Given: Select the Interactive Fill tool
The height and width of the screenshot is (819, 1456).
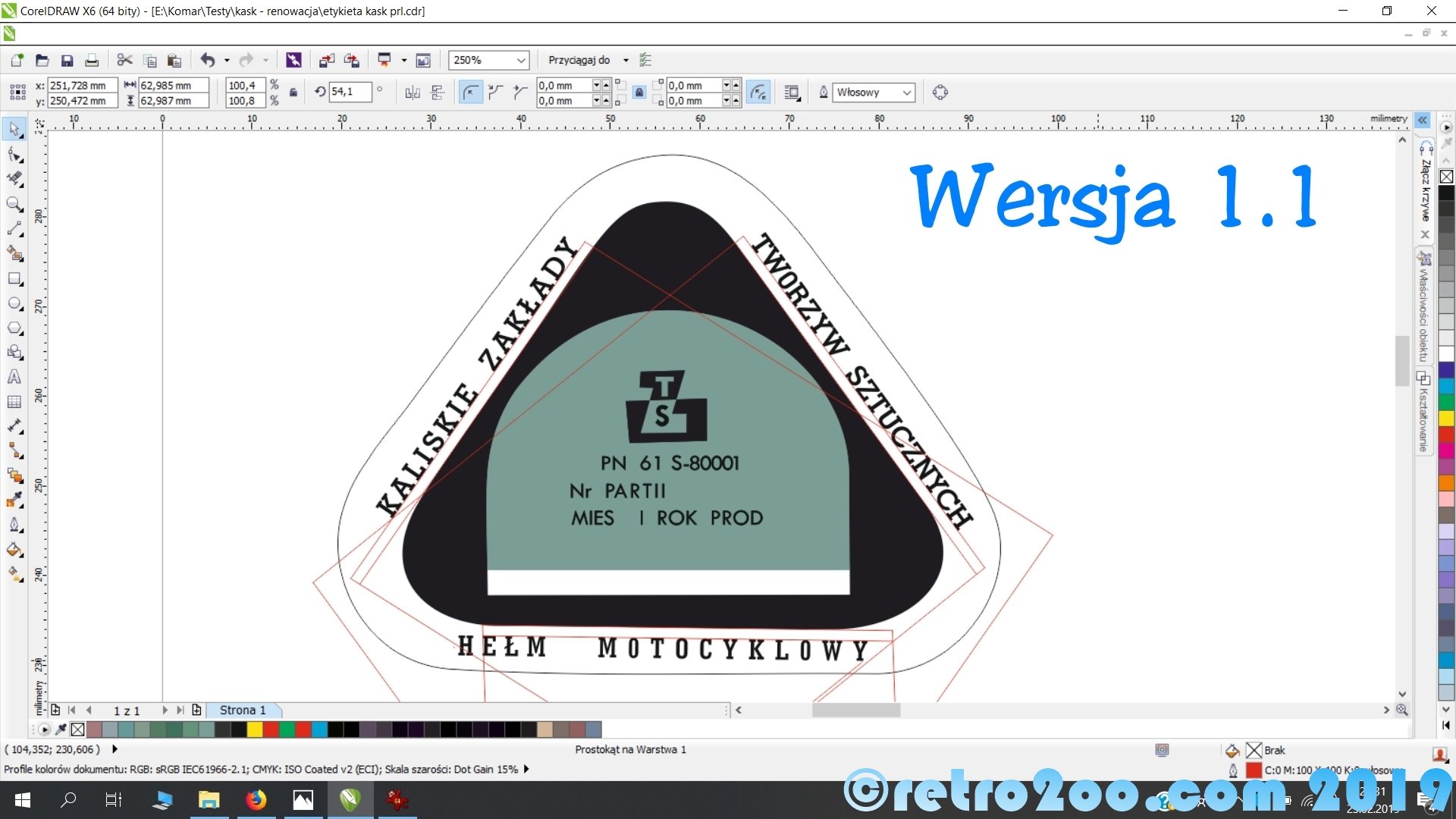Looking at the screenshot, I should 14,574.
